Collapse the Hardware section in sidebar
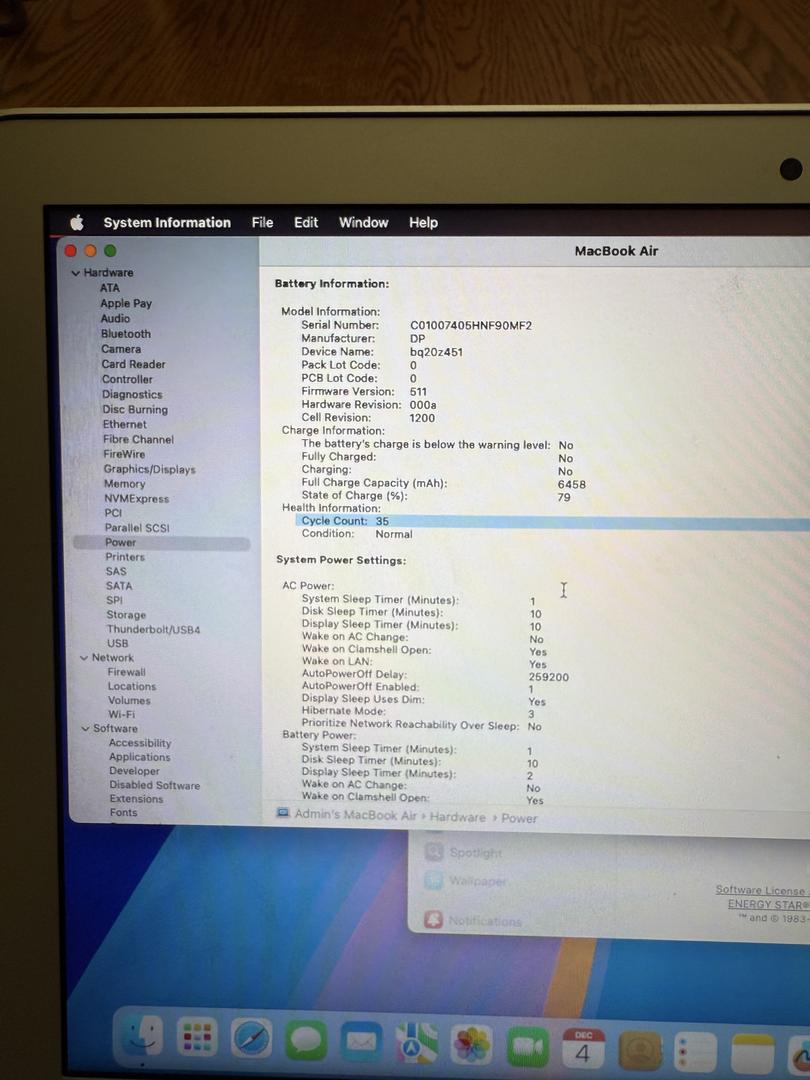 [x=75, y=273]
